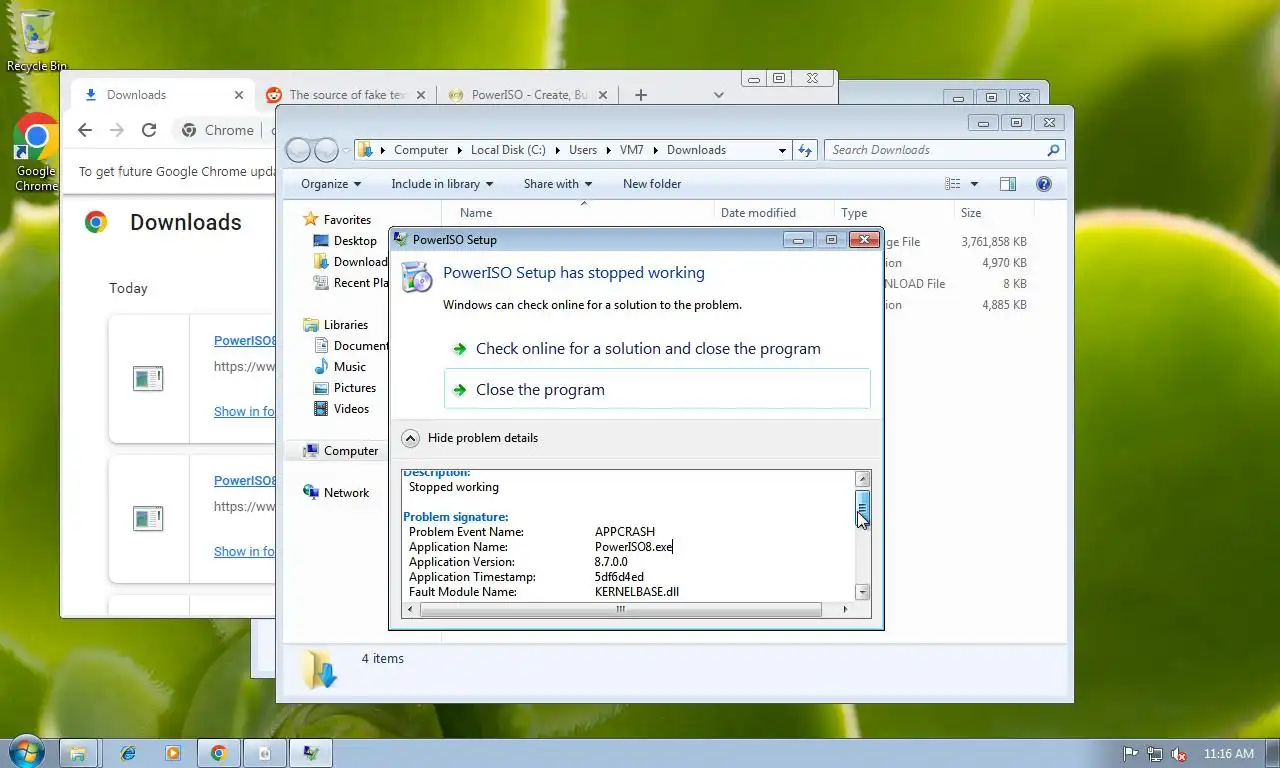Expand the address bar history dropdown
The width and height of the screenshot is (1280, 768).
click(x=782, y=150)
